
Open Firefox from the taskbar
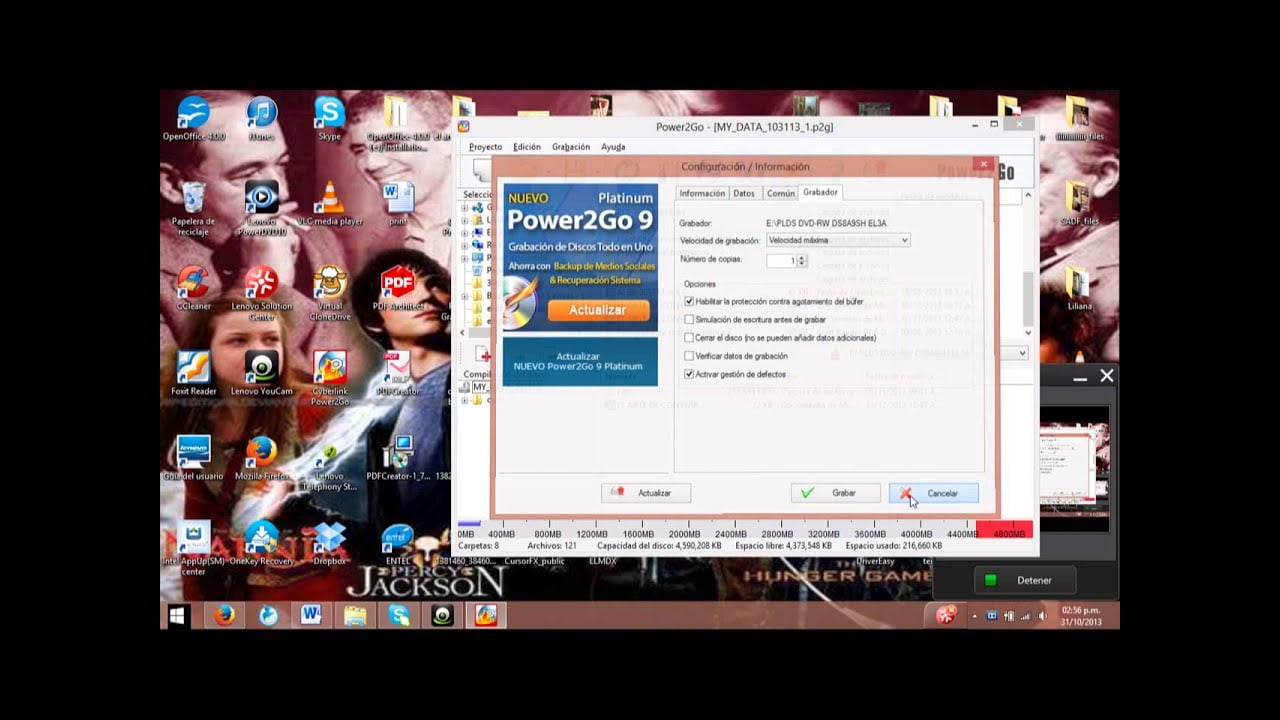[x=225, y=615]
